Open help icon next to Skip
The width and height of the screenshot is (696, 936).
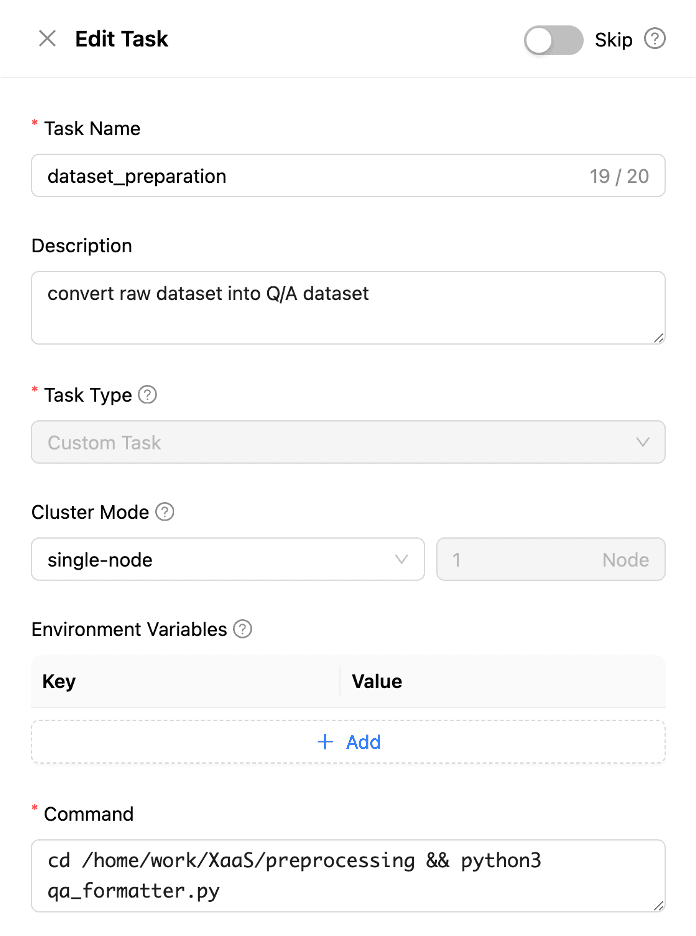[655, 39]
